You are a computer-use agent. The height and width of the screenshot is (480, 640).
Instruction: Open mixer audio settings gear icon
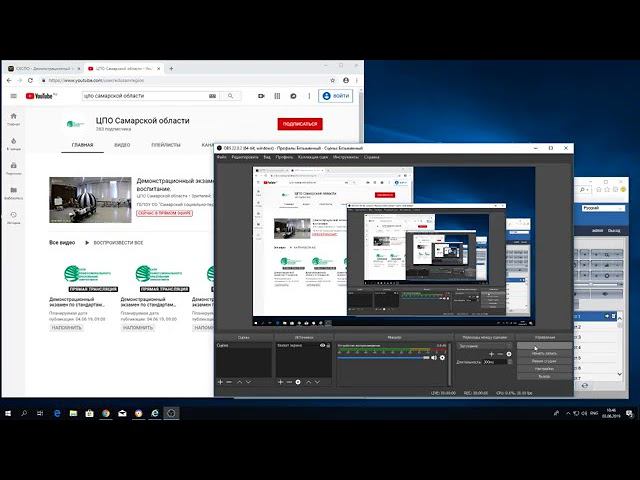tap(442, 358)
